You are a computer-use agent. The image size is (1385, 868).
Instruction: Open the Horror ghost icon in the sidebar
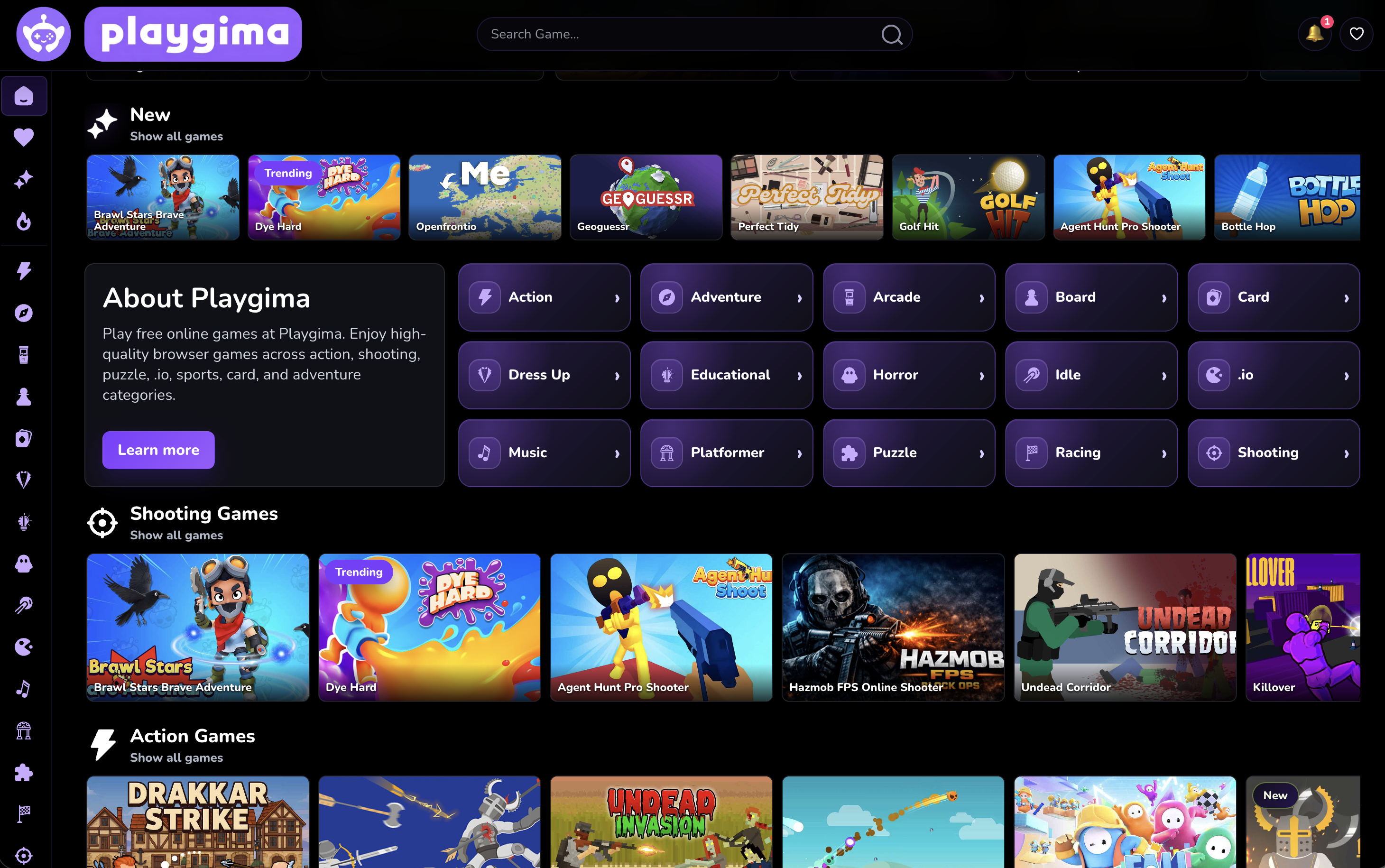tap(24, 564)
